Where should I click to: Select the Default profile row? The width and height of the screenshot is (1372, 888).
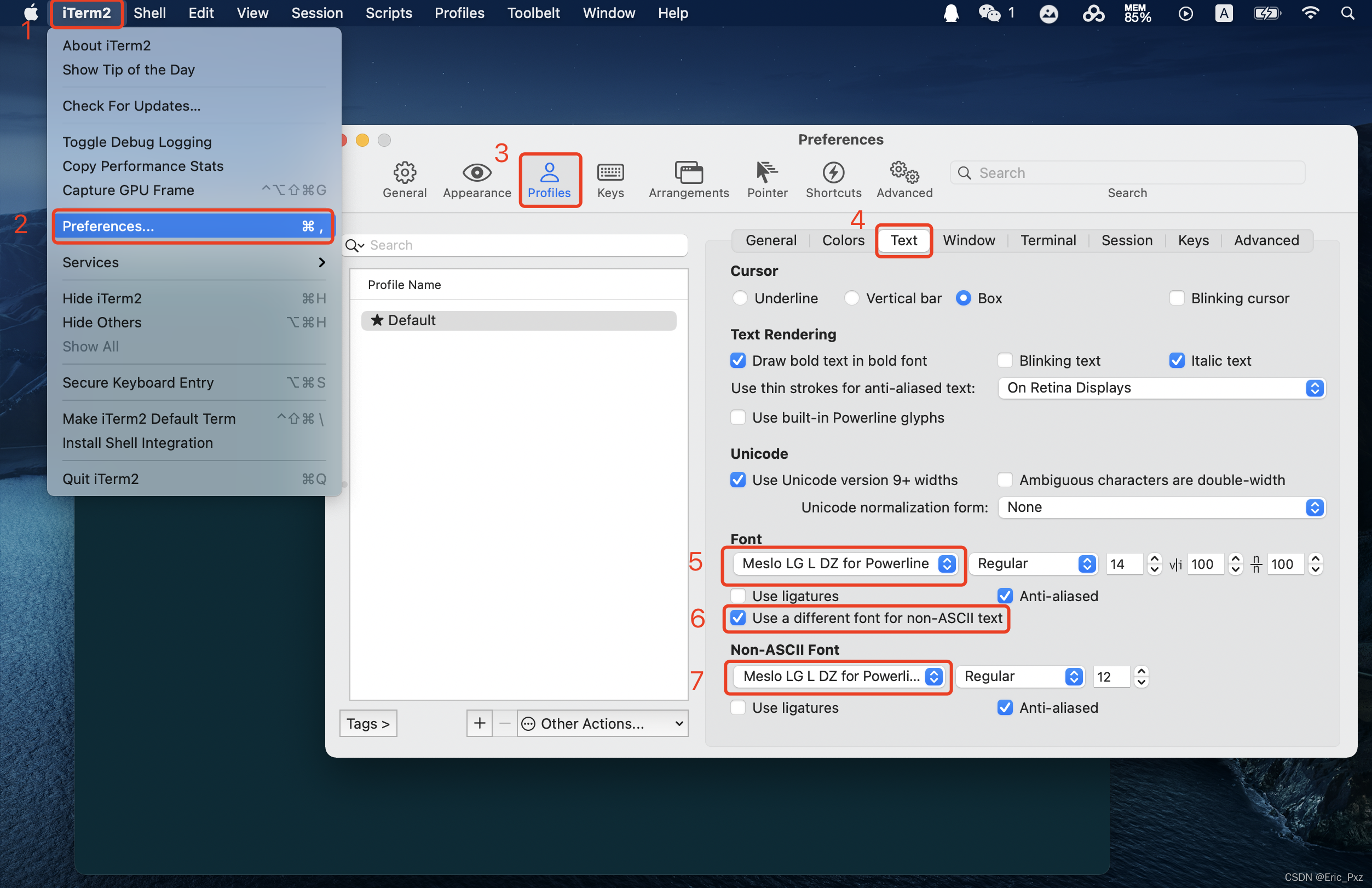[518, 321]
